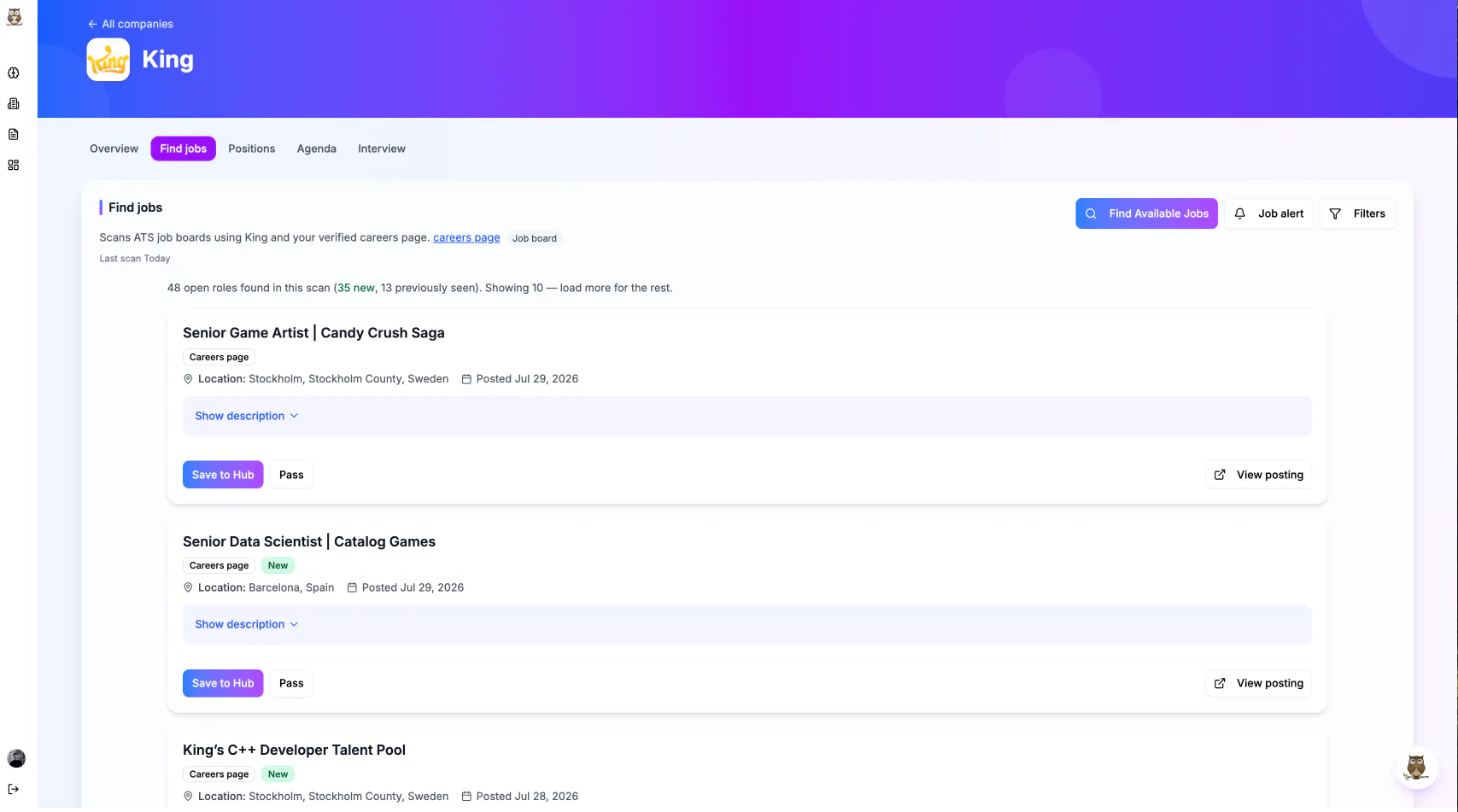Viewport: 1458px width, 812px height.
Task: Click the Job board tag
Action: [535, 239]
